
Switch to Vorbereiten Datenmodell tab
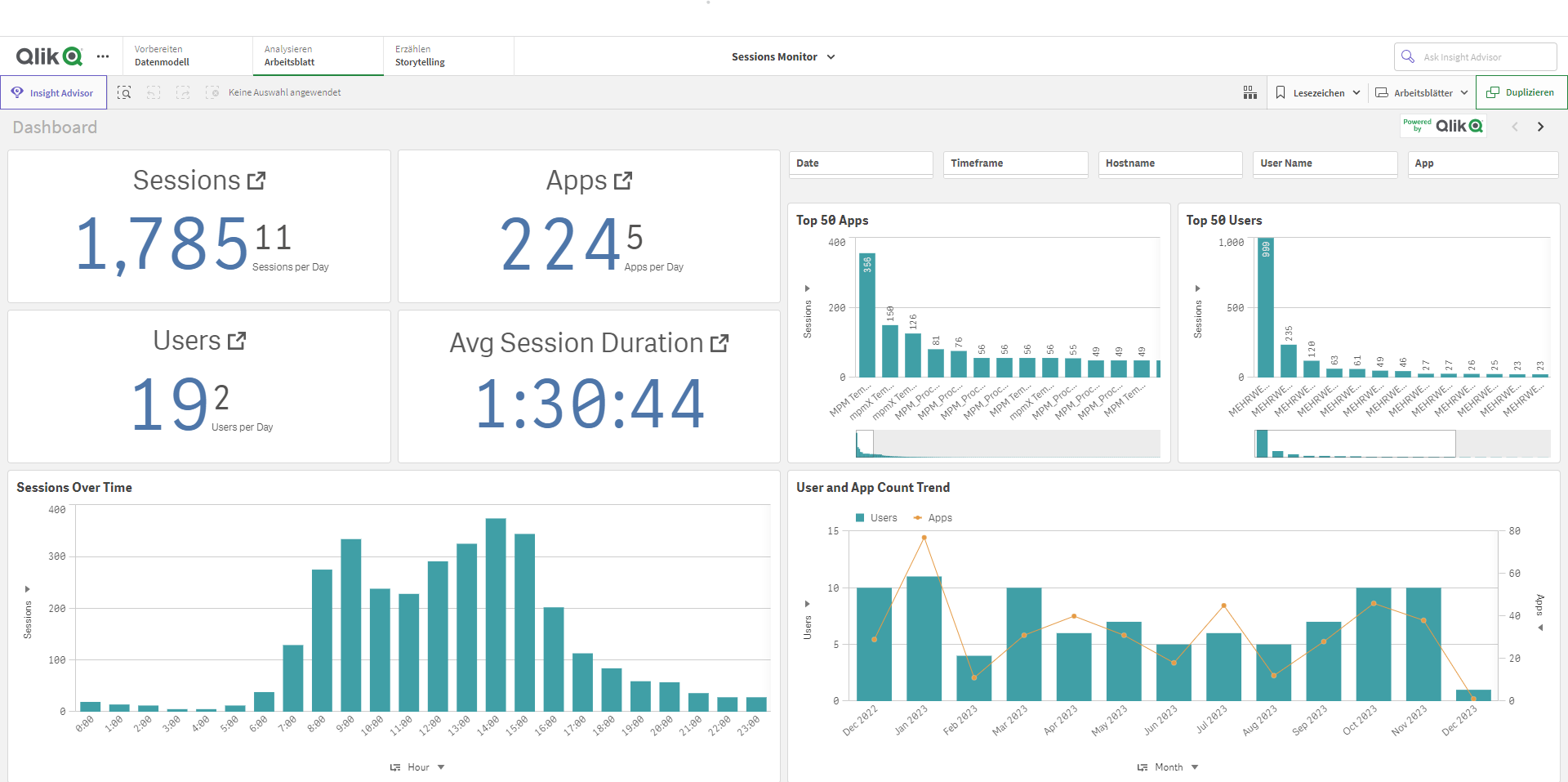click(x=188, y=56)
